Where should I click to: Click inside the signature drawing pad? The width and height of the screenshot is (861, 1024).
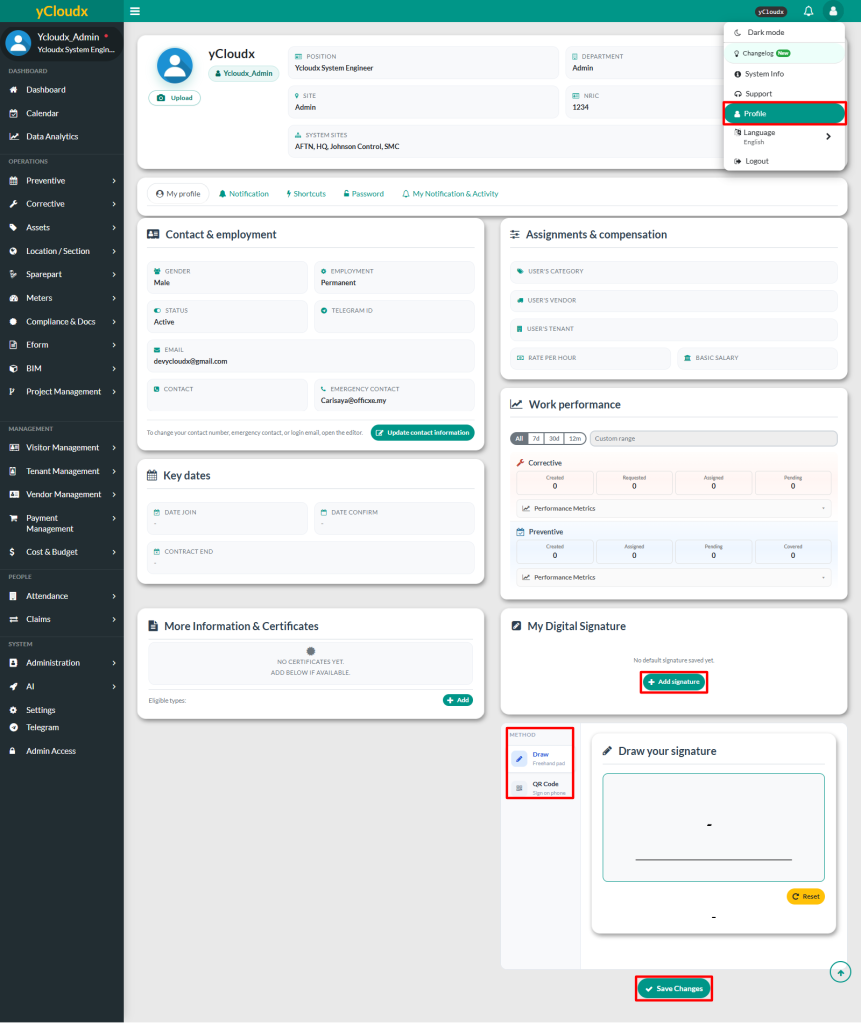pyautogui.click(x=713, y=827)
